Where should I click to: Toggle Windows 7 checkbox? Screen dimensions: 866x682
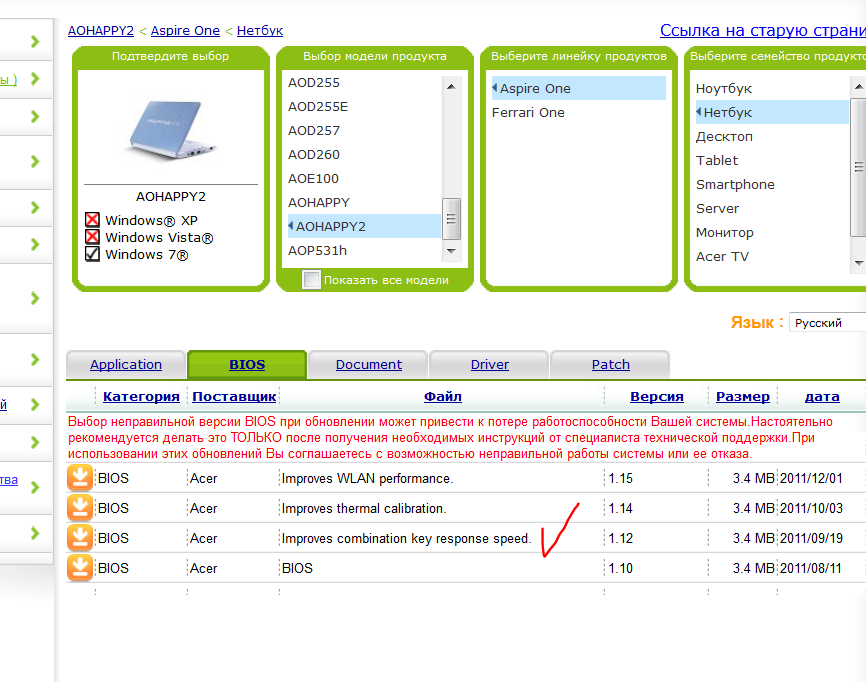pos(92,254)
